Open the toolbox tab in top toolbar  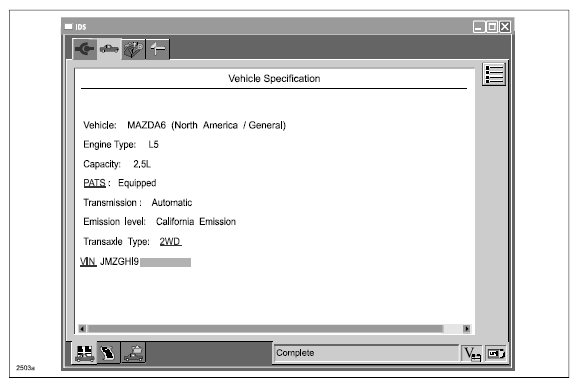click(133, 49)
